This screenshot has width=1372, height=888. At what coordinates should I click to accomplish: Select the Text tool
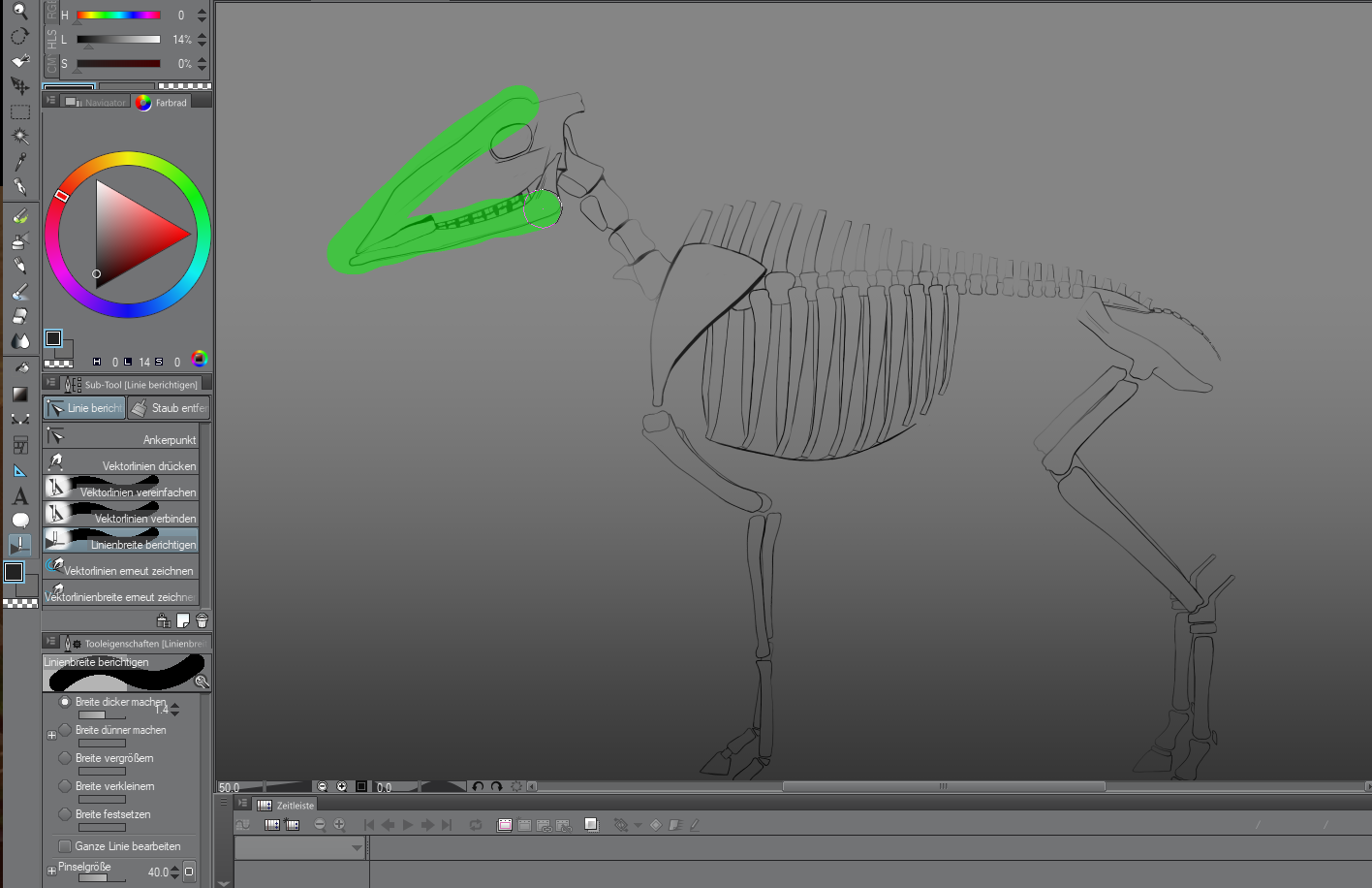(x=19, y=496)
